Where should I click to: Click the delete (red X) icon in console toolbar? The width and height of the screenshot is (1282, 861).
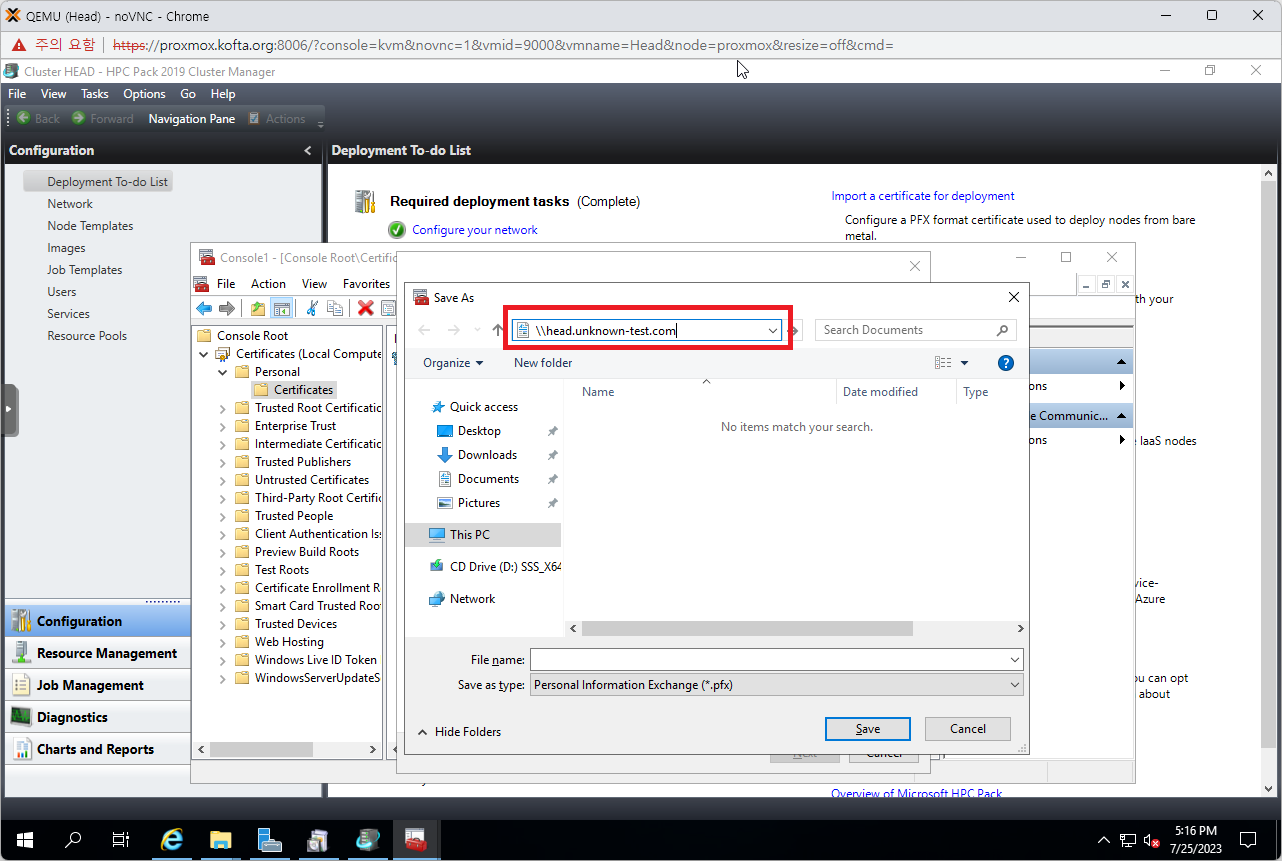(366, 309)
